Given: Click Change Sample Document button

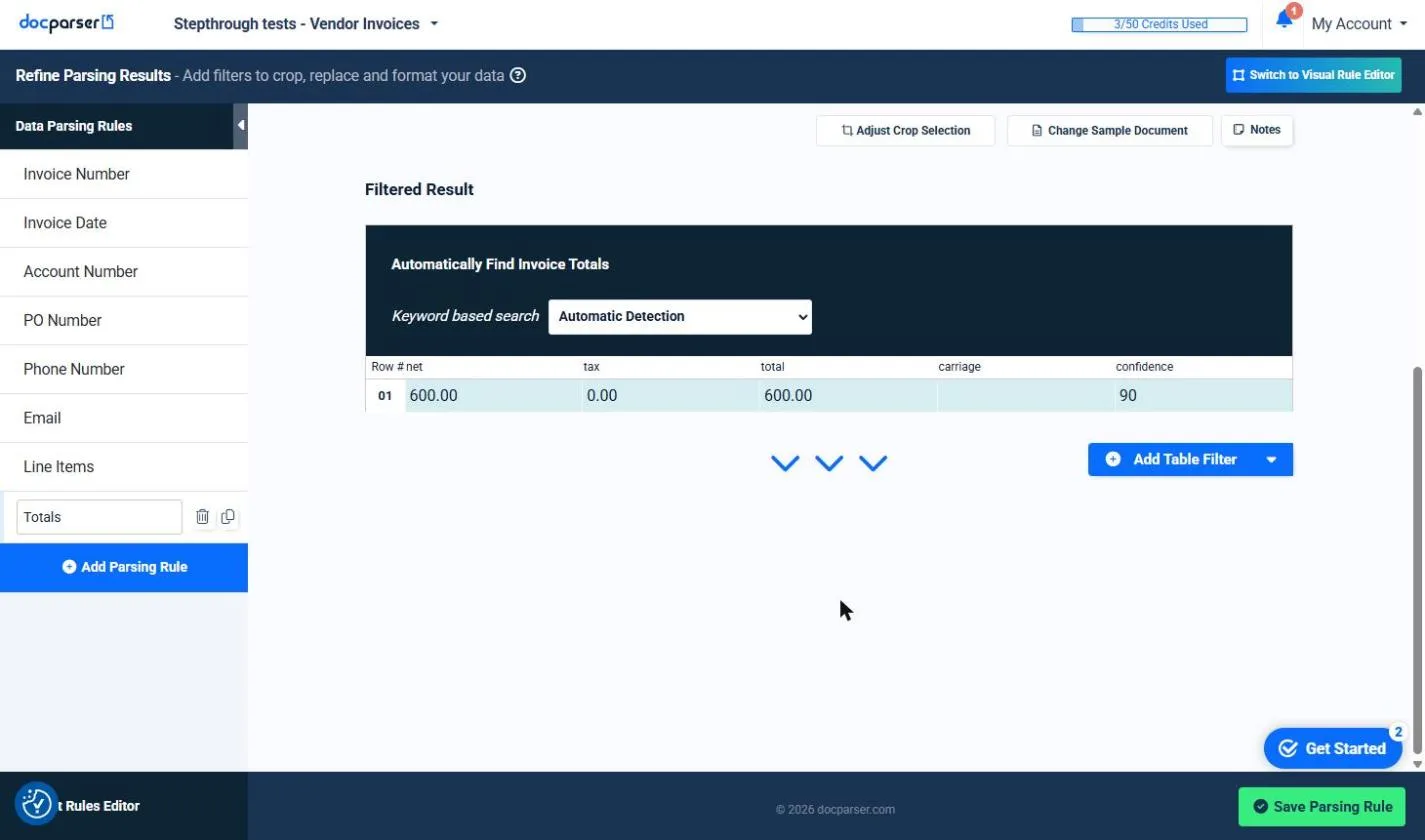Looking at the screenshot, I should point(1109,131).
